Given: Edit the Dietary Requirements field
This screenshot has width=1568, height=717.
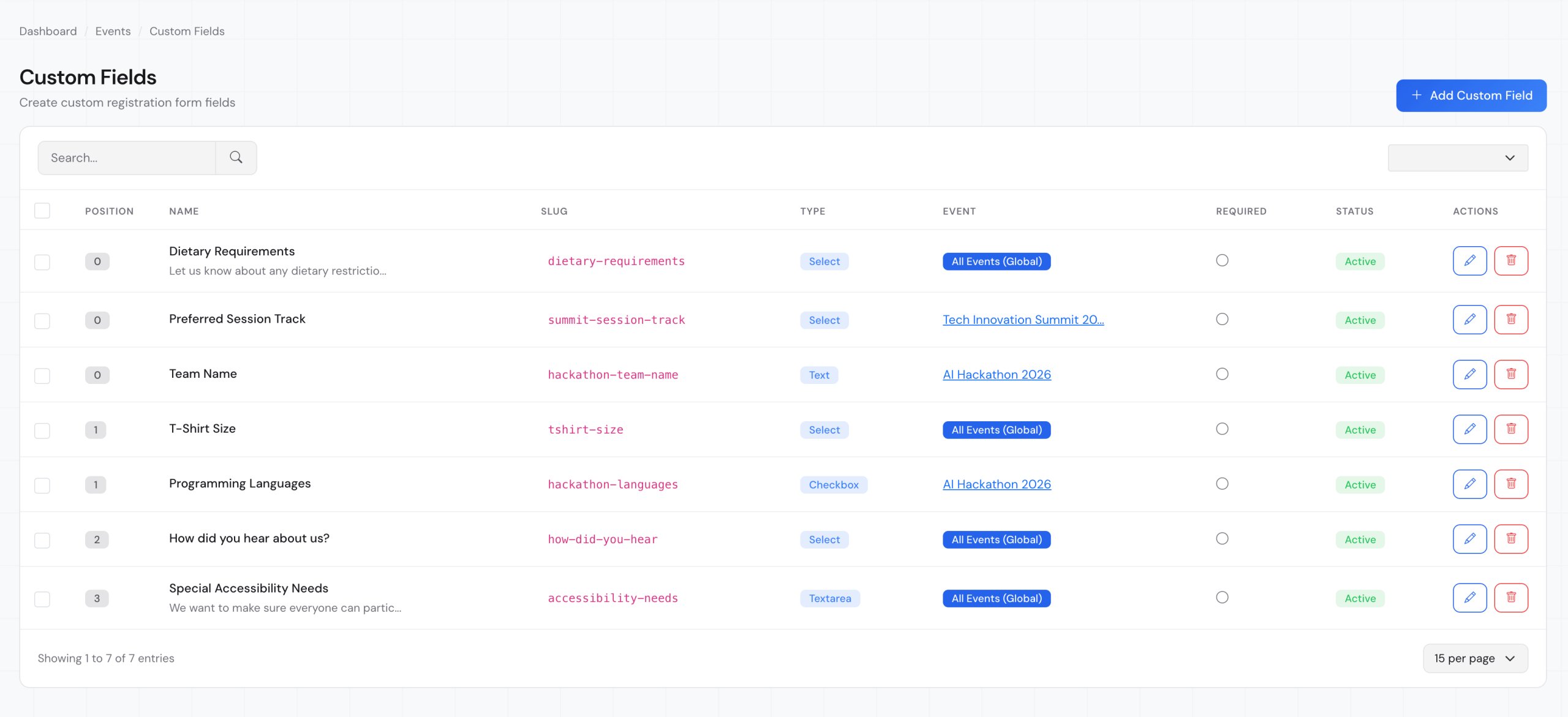Looking at the screenshot, I should tap(1469, 261).
